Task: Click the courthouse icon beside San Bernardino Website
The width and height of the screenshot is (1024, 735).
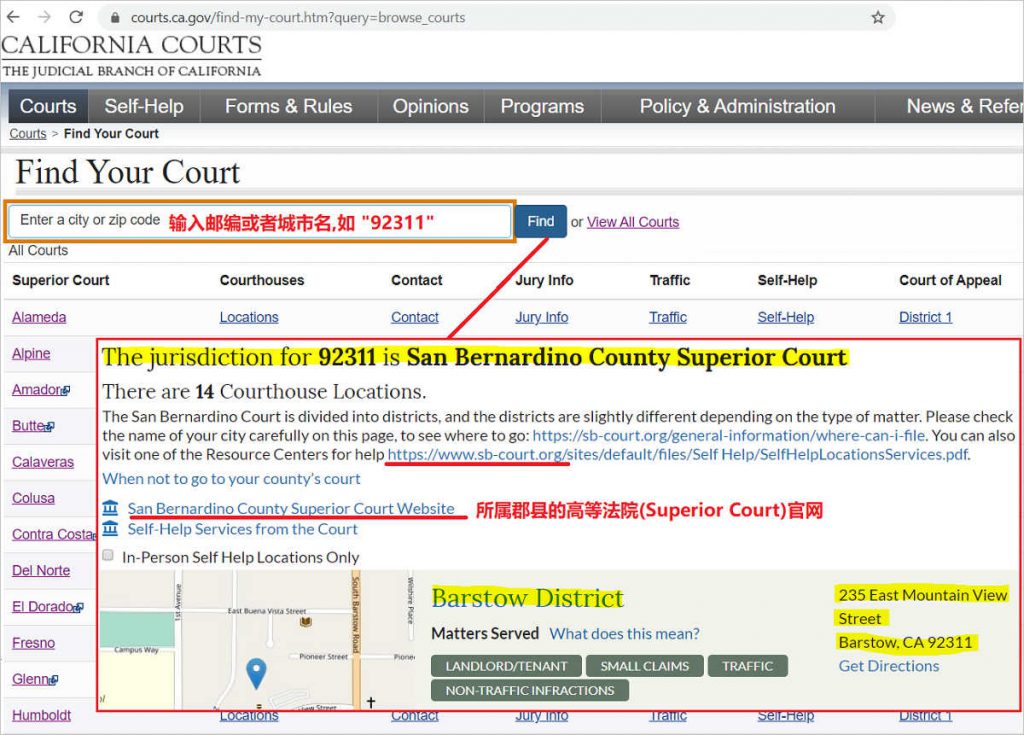Action: pos(110,508)
